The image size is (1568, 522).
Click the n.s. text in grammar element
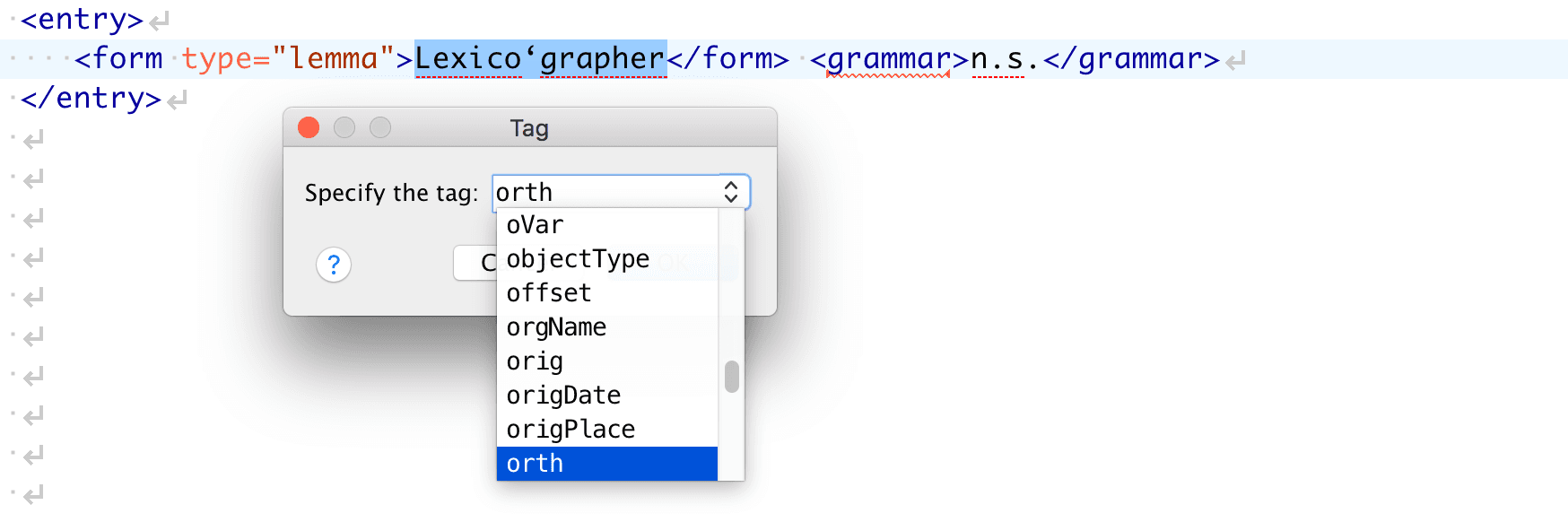click(x=1006, y=59)
